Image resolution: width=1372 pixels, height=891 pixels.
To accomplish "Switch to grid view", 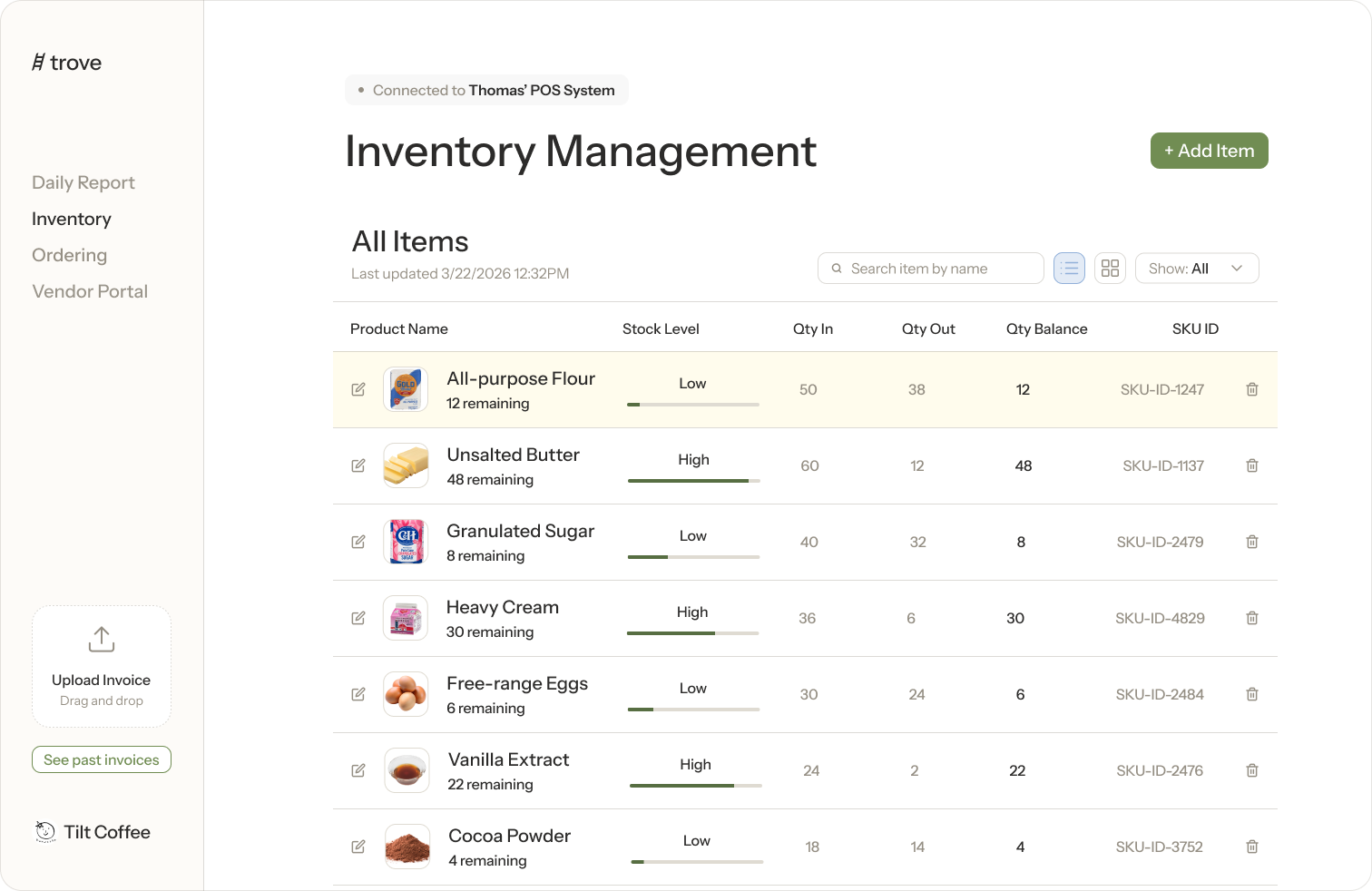I will click(1110, 269).
